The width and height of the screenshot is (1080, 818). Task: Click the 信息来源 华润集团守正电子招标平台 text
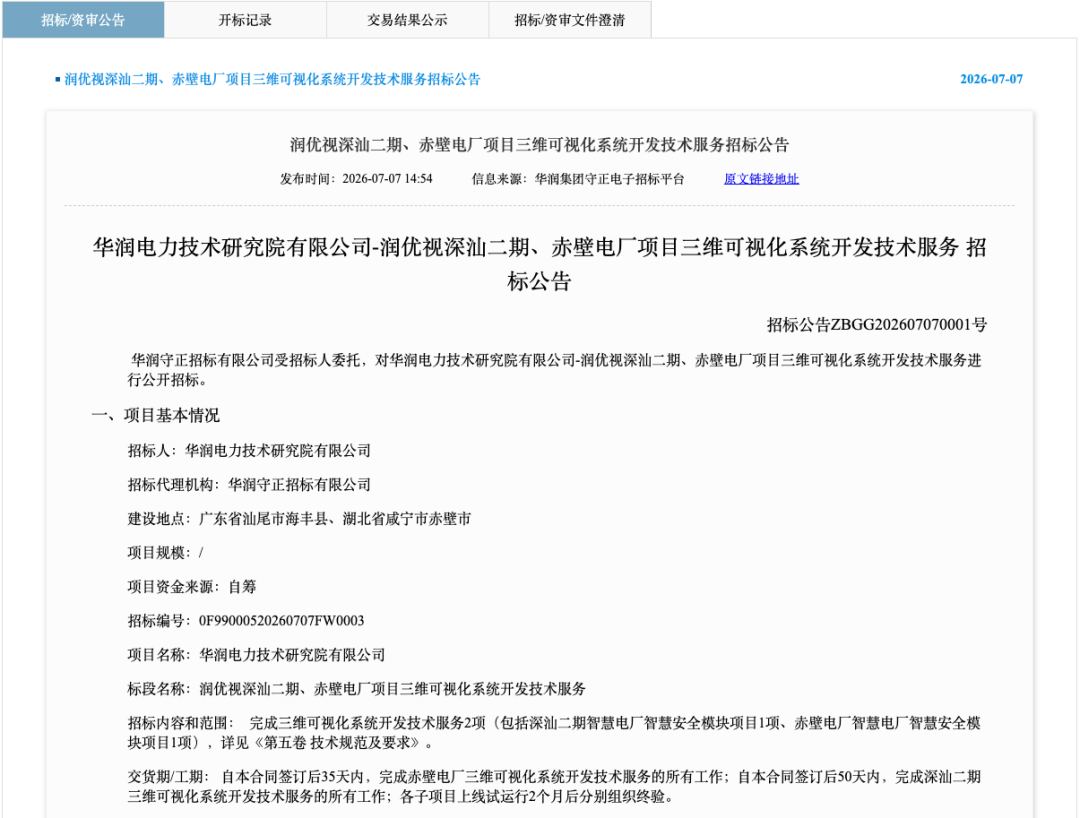[578, 179]
